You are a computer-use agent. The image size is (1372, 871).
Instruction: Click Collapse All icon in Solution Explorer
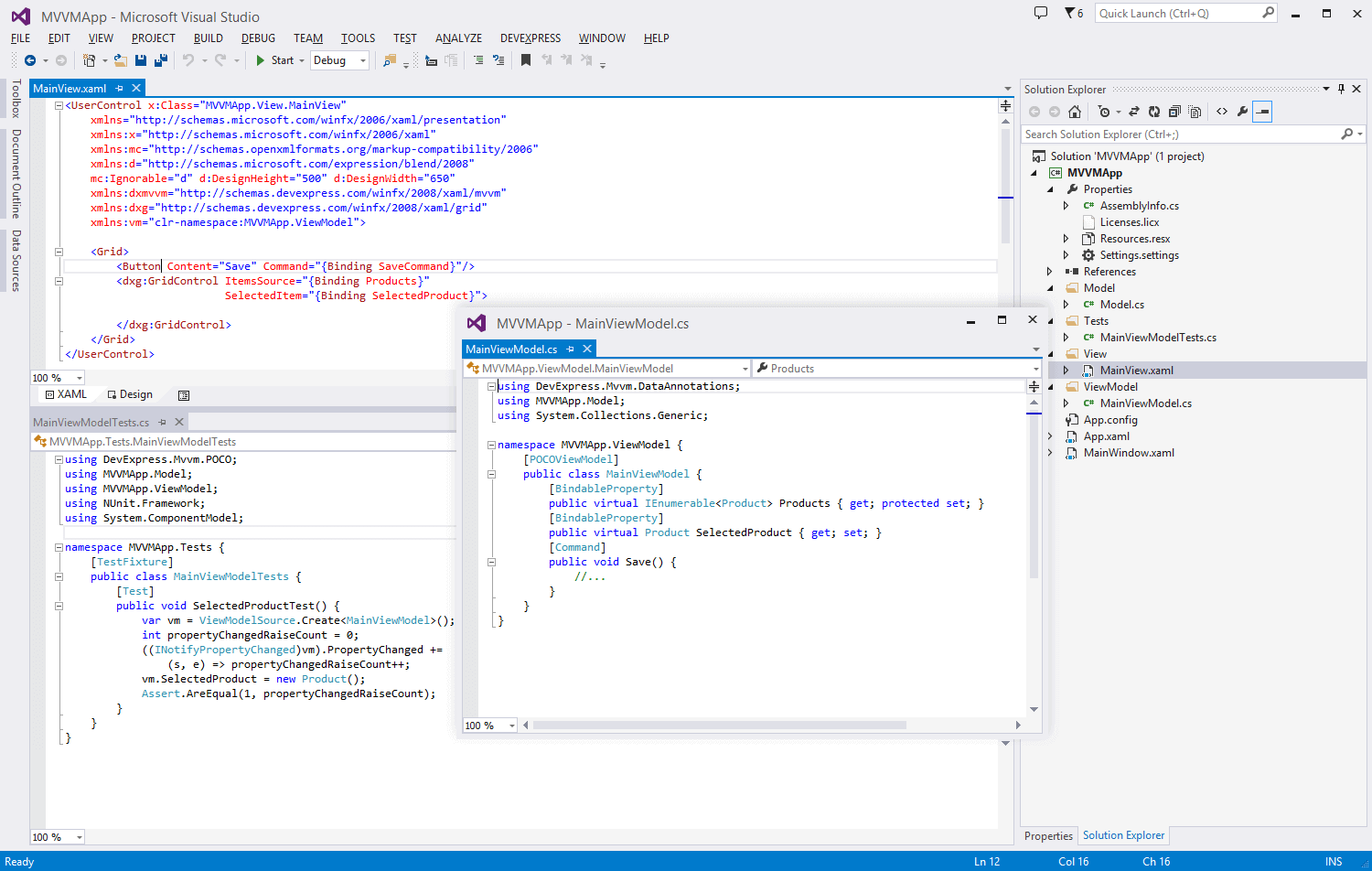[x=1174, y=112]
